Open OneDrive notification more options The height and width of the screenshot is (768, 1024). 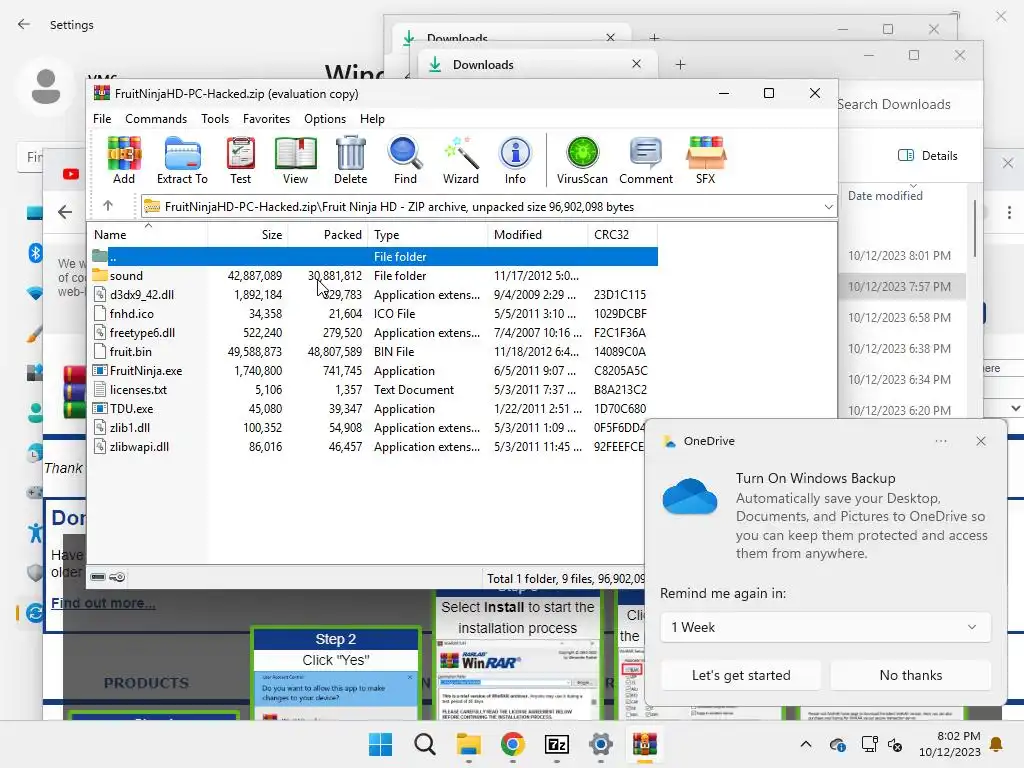[x=941, y=441]
